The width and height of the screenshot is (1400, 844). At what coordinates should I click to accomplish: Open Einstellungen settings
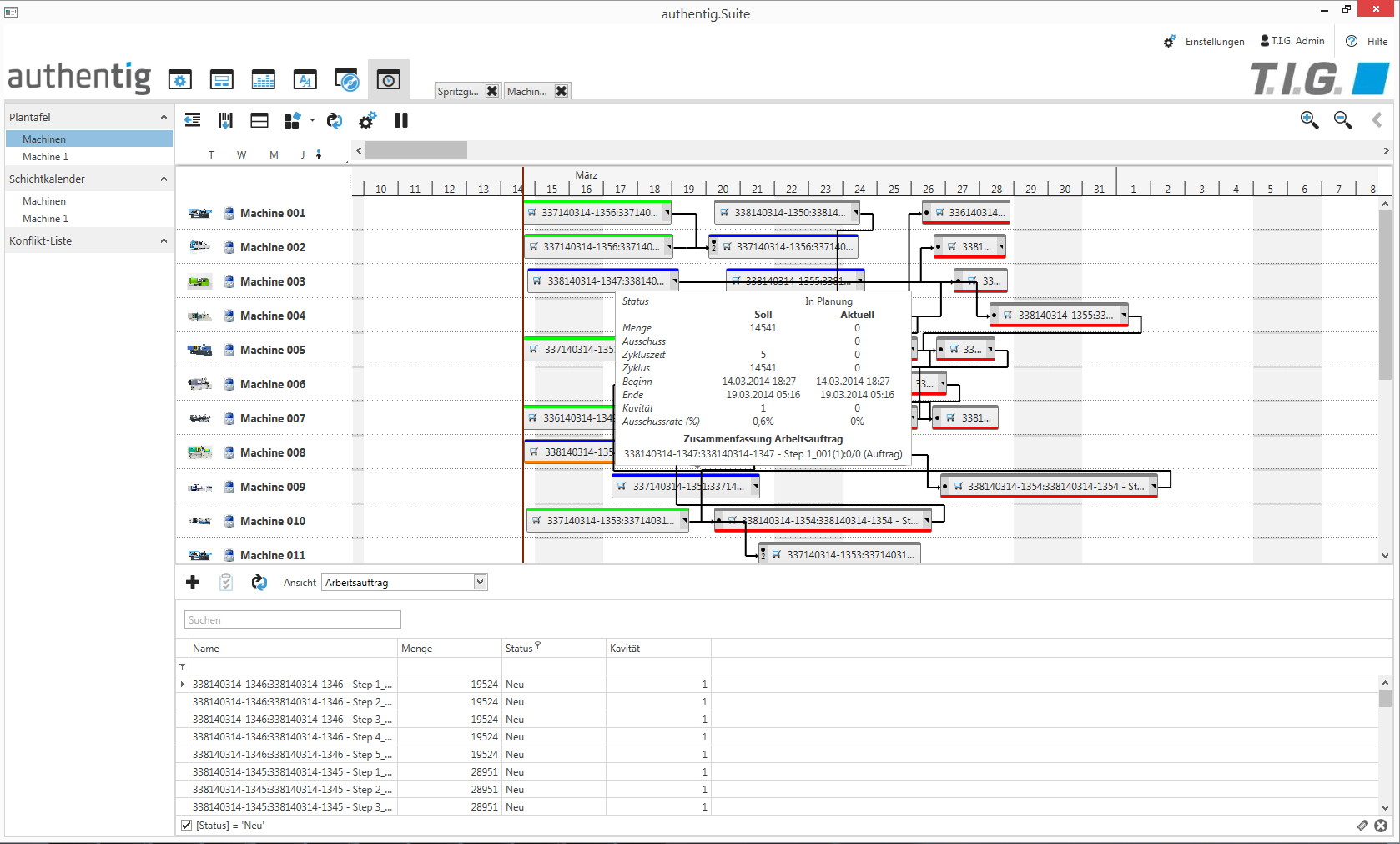click(x=1204, y=41)
